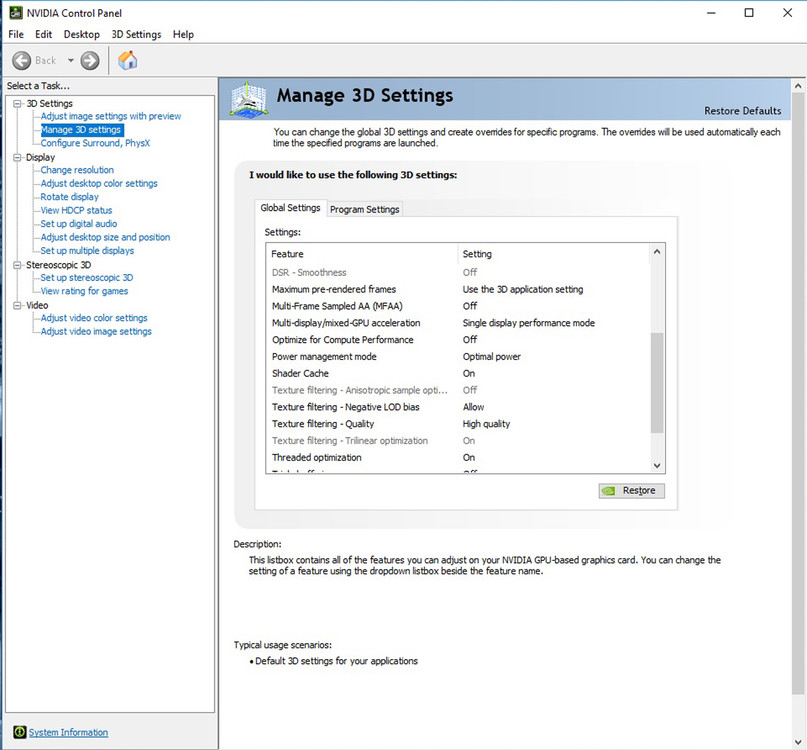Viewport: 807px width, 750px height.
Task: Click the Manage 3D Settings header icon
Action: [x=249, y=100]
